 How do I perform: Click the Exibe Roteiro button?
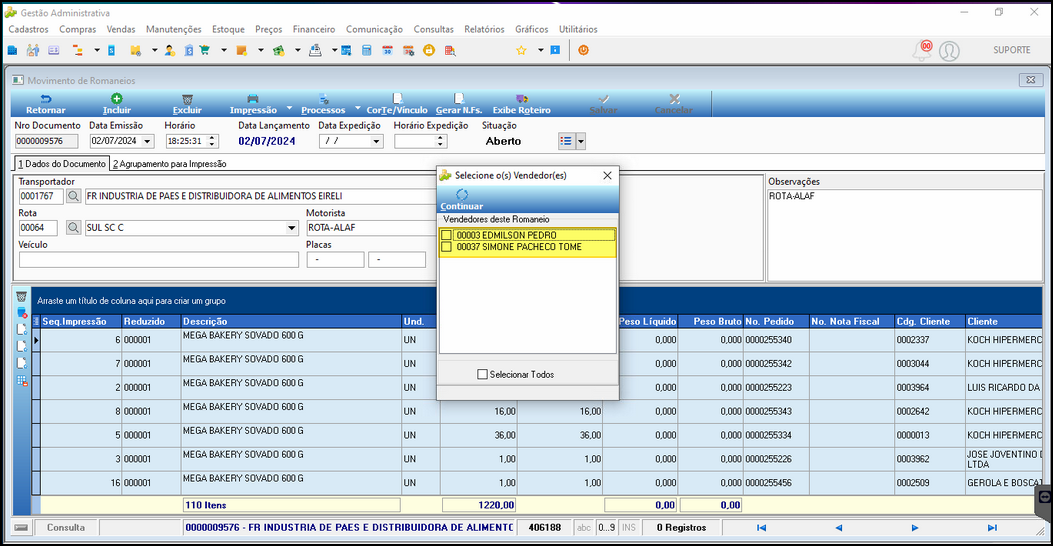point(522,104)
